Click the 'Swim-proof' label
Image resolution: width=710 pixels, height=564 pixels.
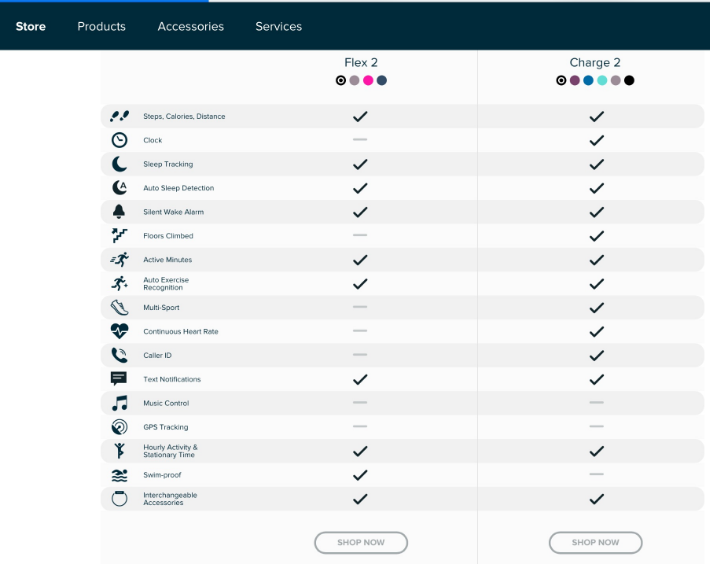(162, 475)
